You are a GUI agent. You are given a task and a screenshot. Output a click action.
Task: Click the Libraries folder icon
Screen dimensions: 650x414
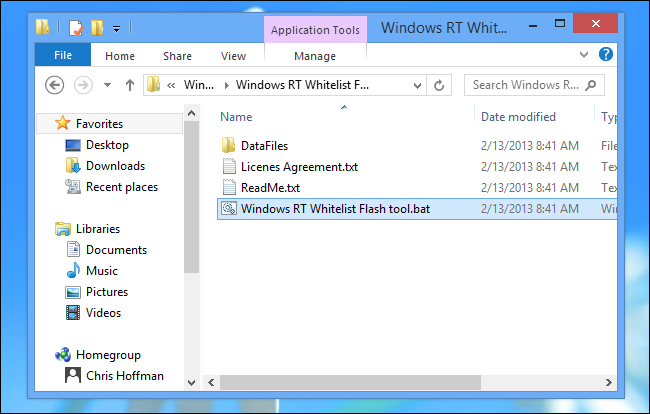click(63, 229)
